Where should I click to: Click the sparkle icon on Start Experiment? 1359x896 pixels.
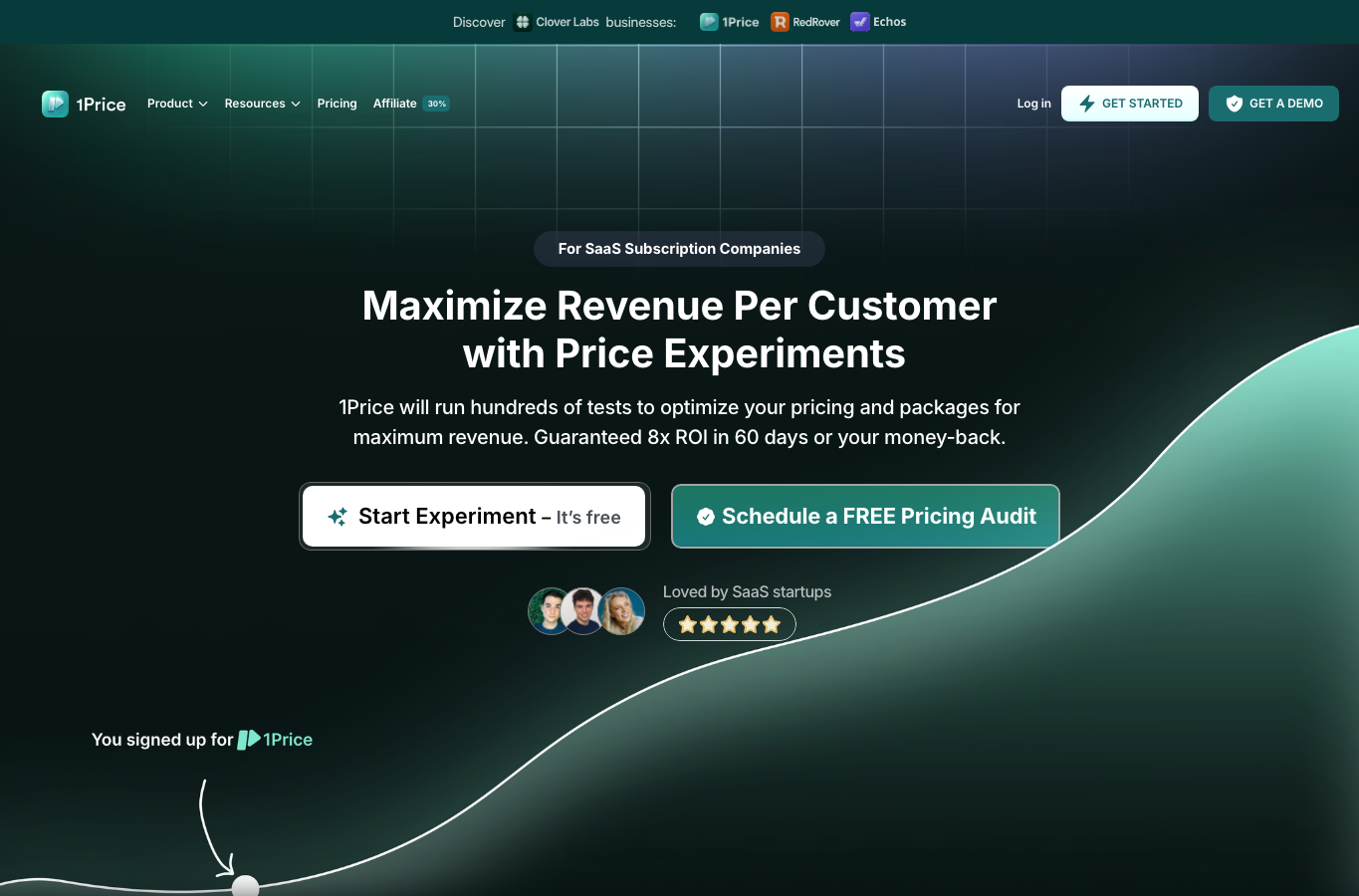pos(338,517)
